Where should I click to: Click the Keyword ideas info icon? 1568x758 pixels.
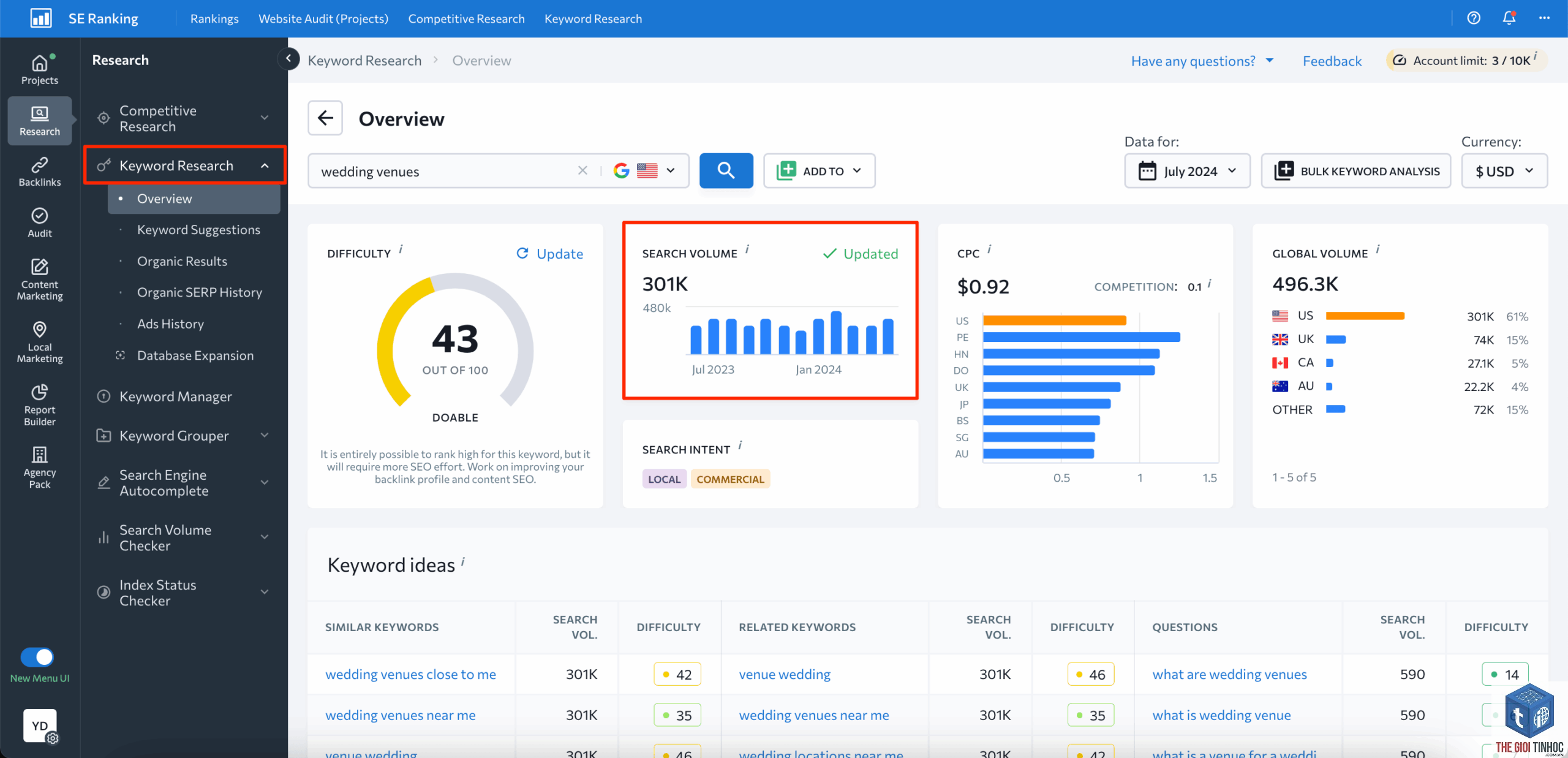tap(463, 561)
